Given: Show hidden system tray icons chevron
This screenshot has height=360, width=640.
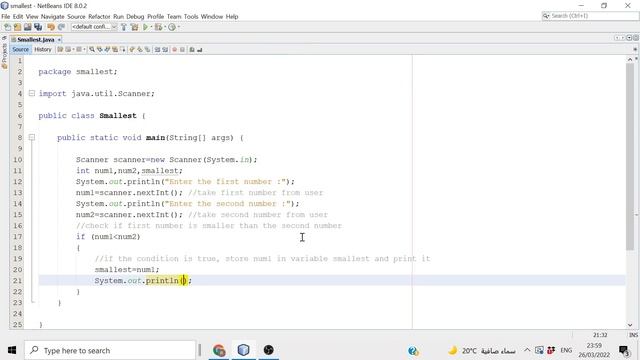Looking at the screenshot, I should tap(527, 350).
